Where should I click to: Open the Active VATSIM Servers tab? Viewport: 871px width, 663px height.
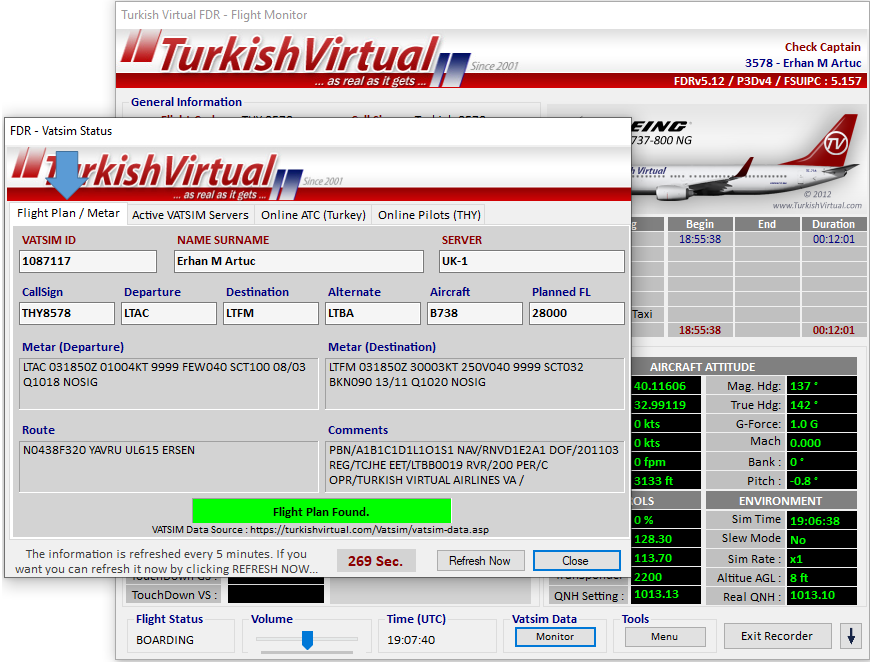(x=191, y=215)
